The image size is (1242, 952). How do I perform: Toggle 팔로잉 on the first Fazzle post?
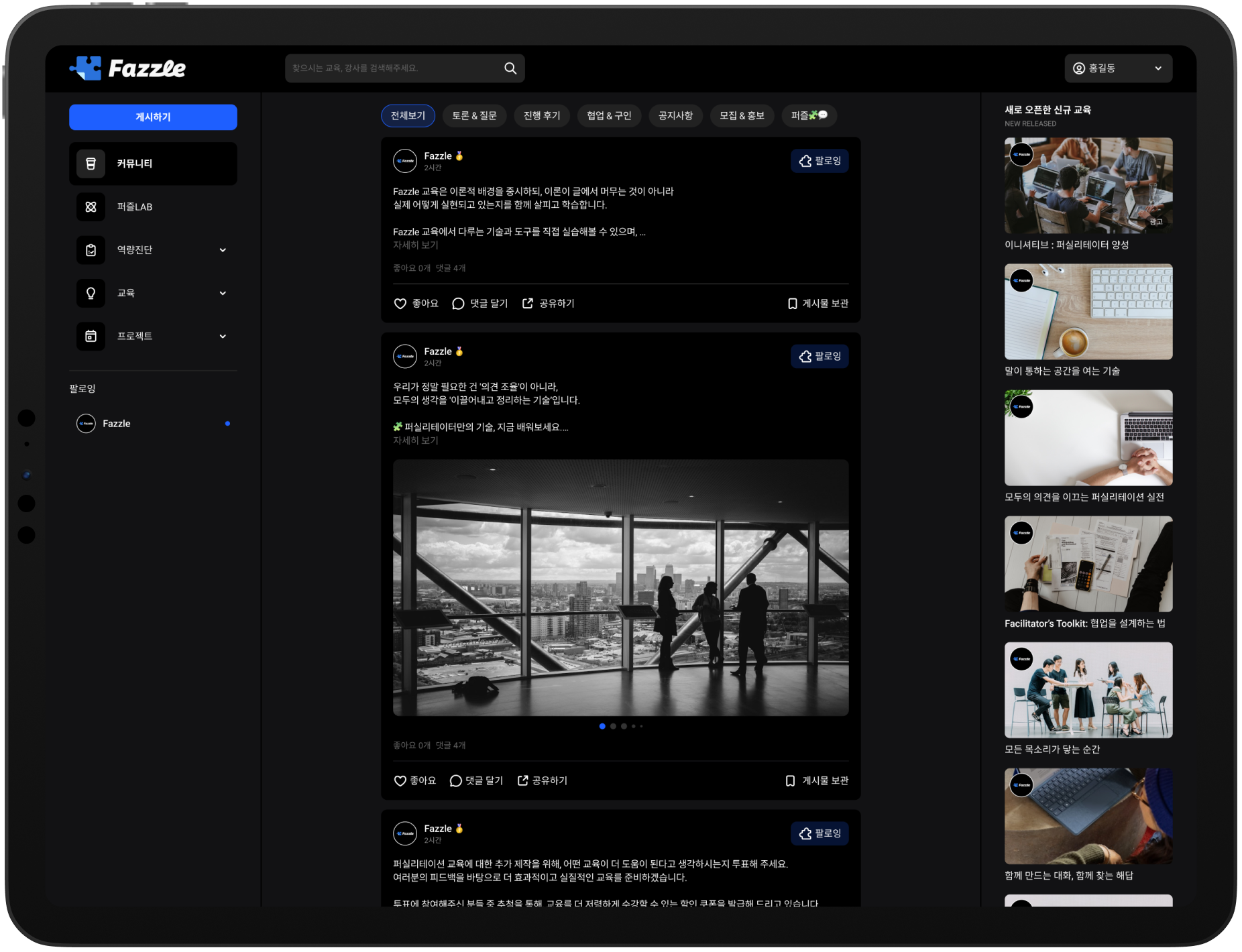(x=820, y=161)
